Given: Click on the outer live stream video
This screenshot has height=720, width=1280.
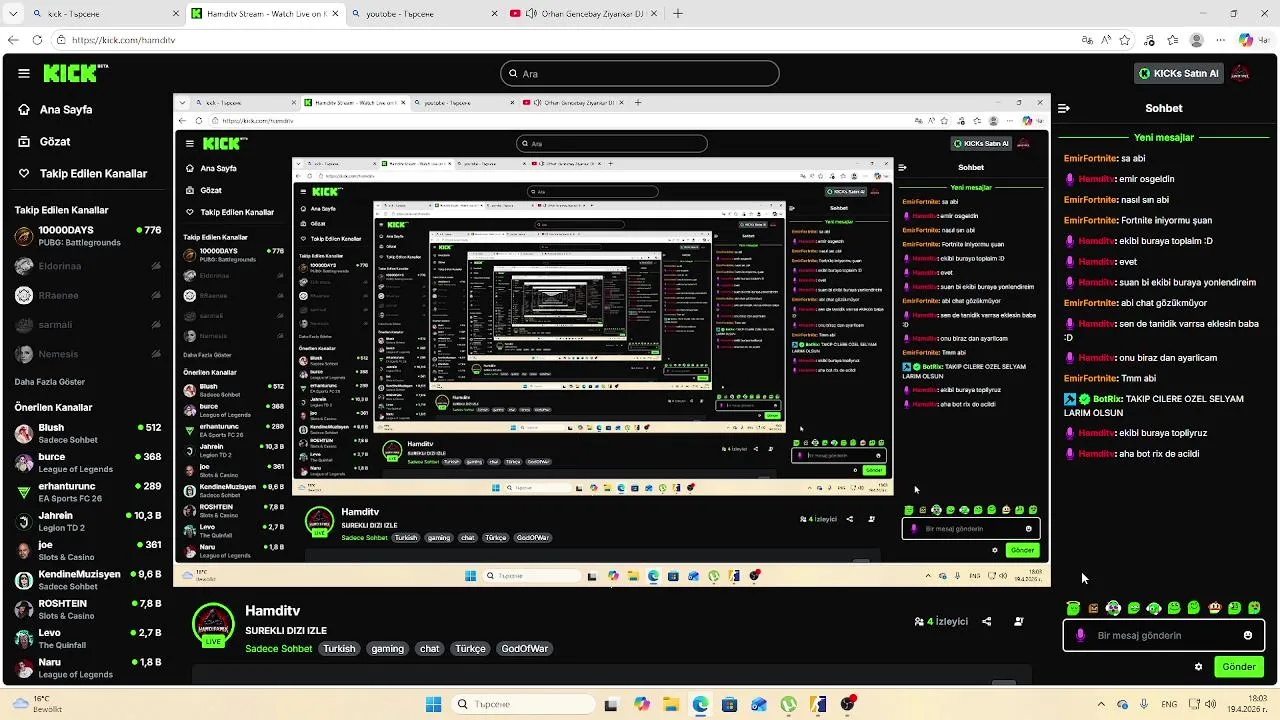Looking at the screenshot, I should [x=612, y=340].
